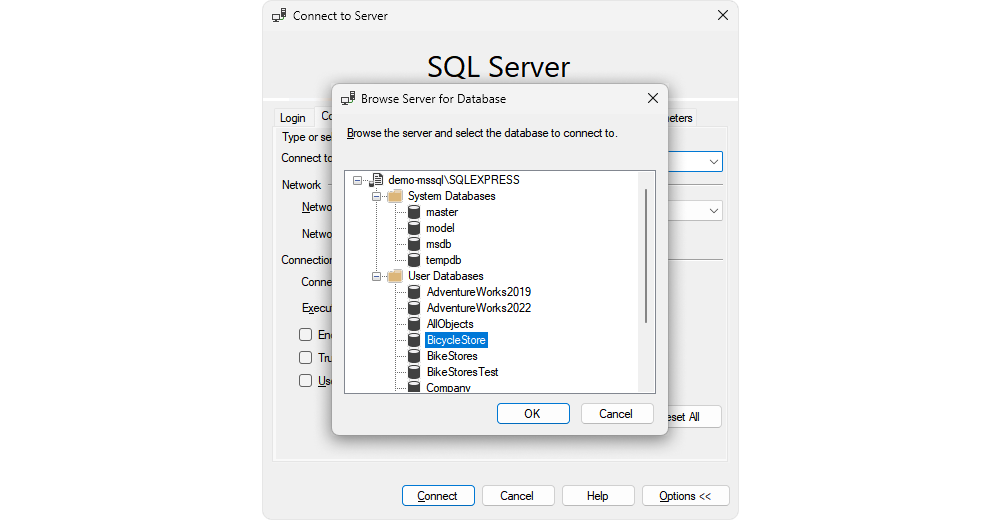Click the model database cylinder icon

coord(414,228)
